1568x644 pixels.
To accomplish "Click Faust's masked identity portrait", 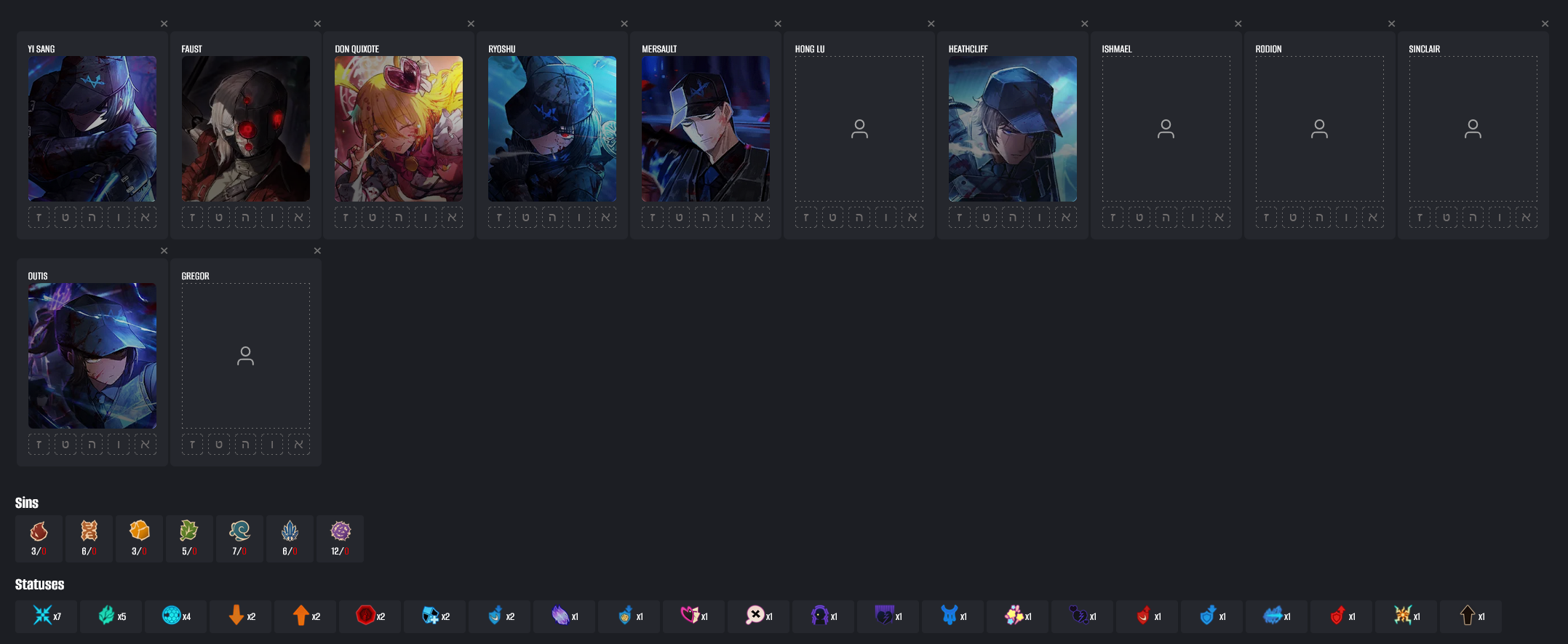I will [246, 129].
